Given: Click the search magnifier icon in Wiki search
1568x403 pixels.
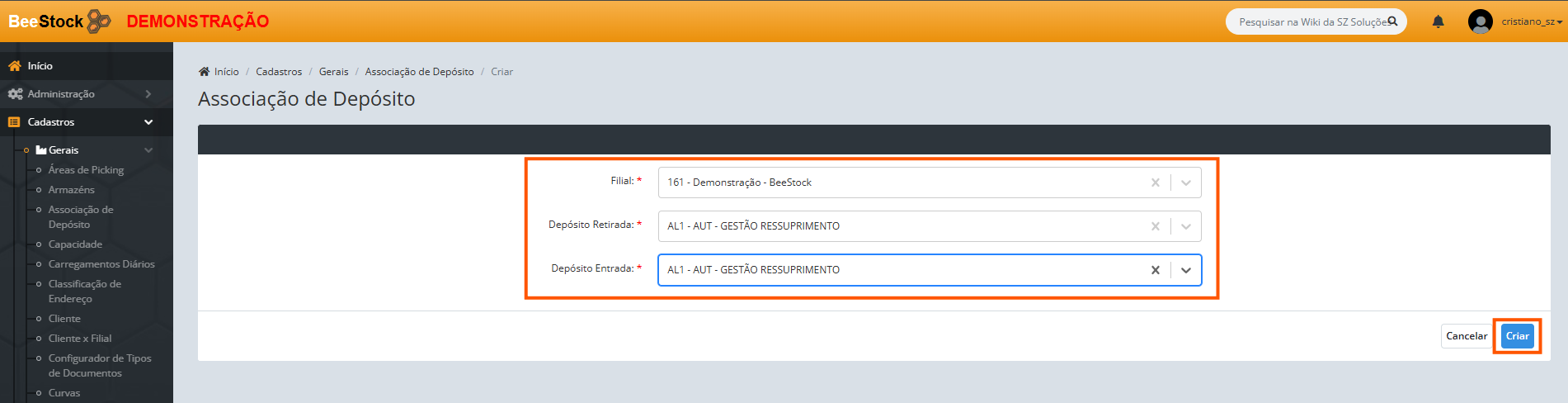Looking at the screenshot, I should tap(1392, 21).
